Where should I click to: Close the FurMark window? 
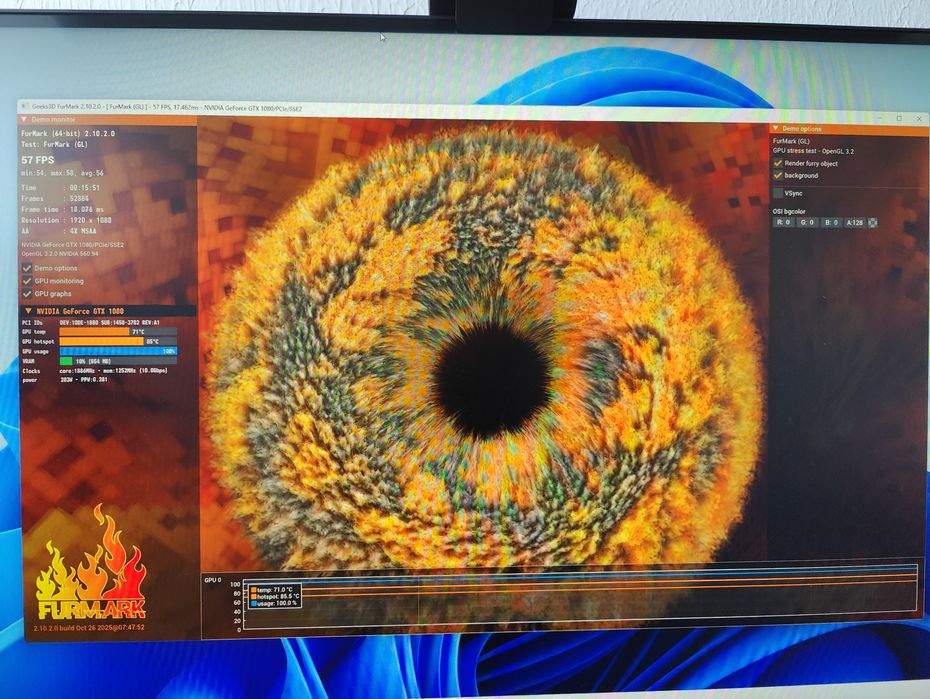pos(919,119)
